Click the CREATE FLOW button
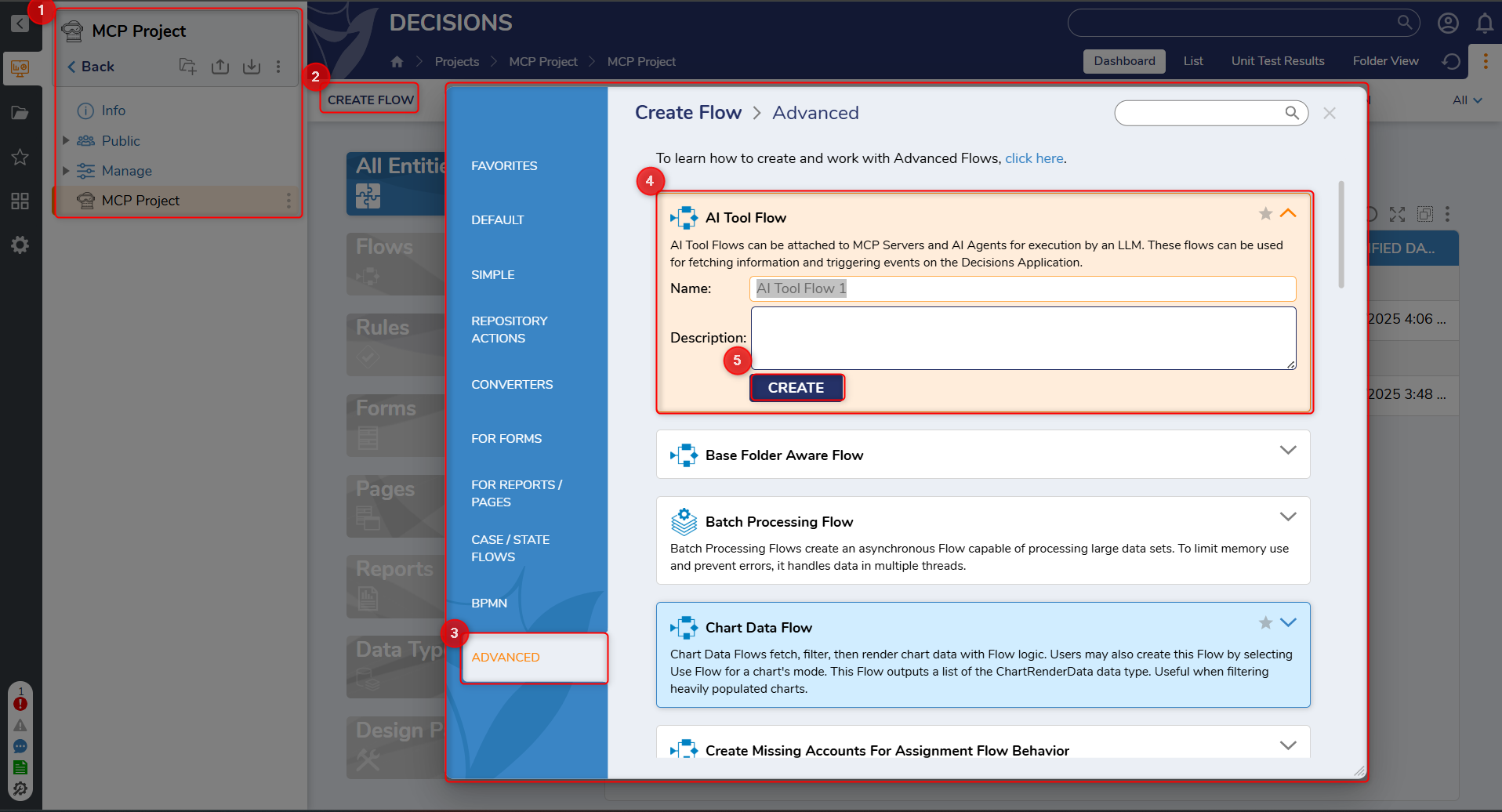 [370, 100]
